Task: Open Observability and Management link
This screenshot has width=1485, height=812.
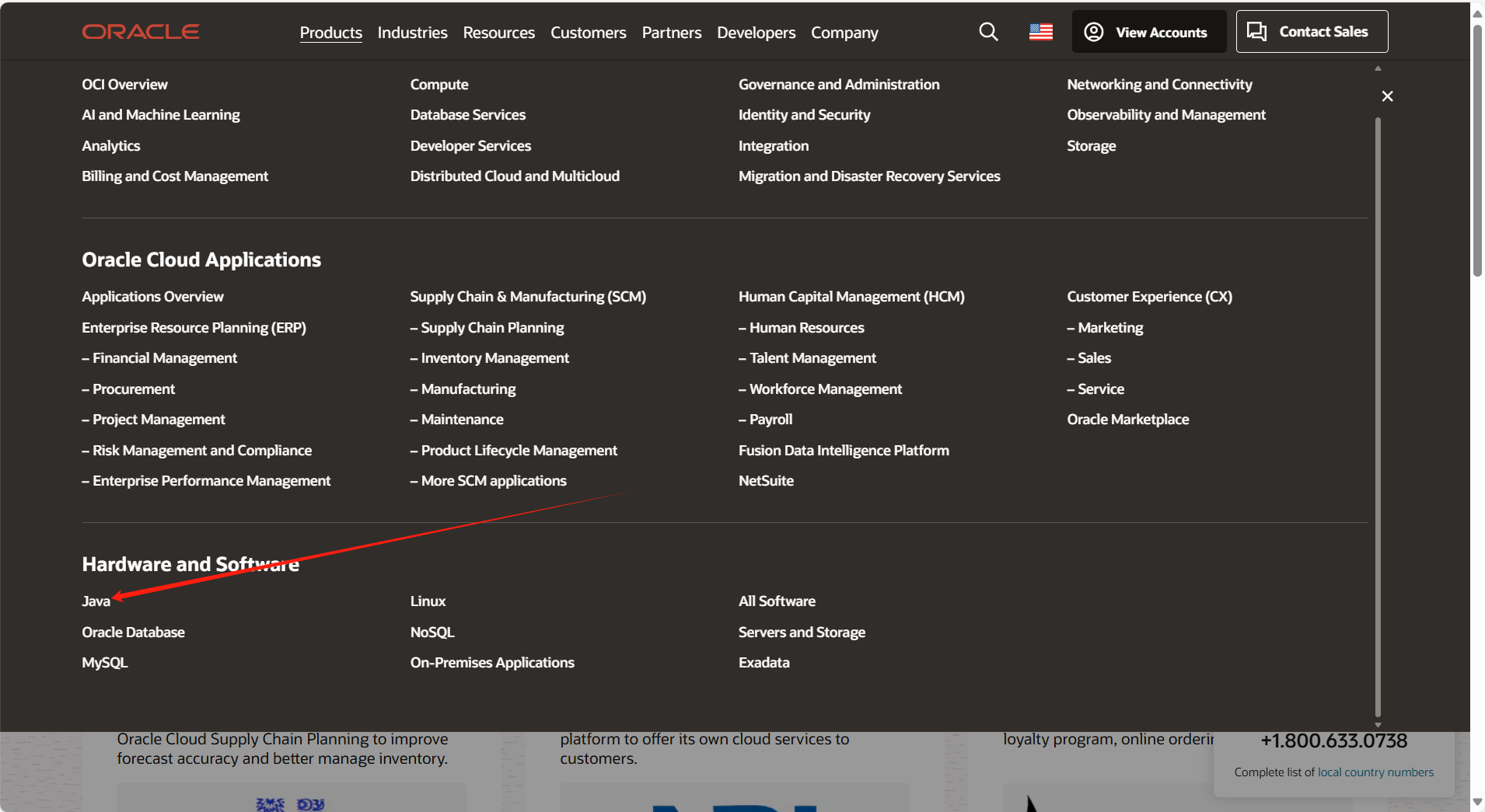Action: (x=1166, y=115)
